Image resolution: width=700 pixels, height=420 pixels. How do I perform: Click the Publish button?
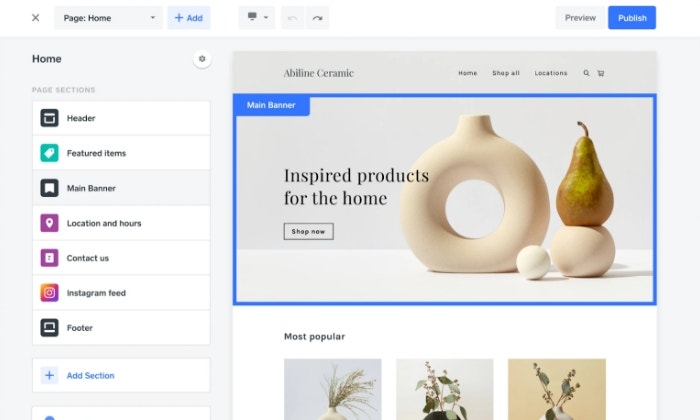point(632,18)
